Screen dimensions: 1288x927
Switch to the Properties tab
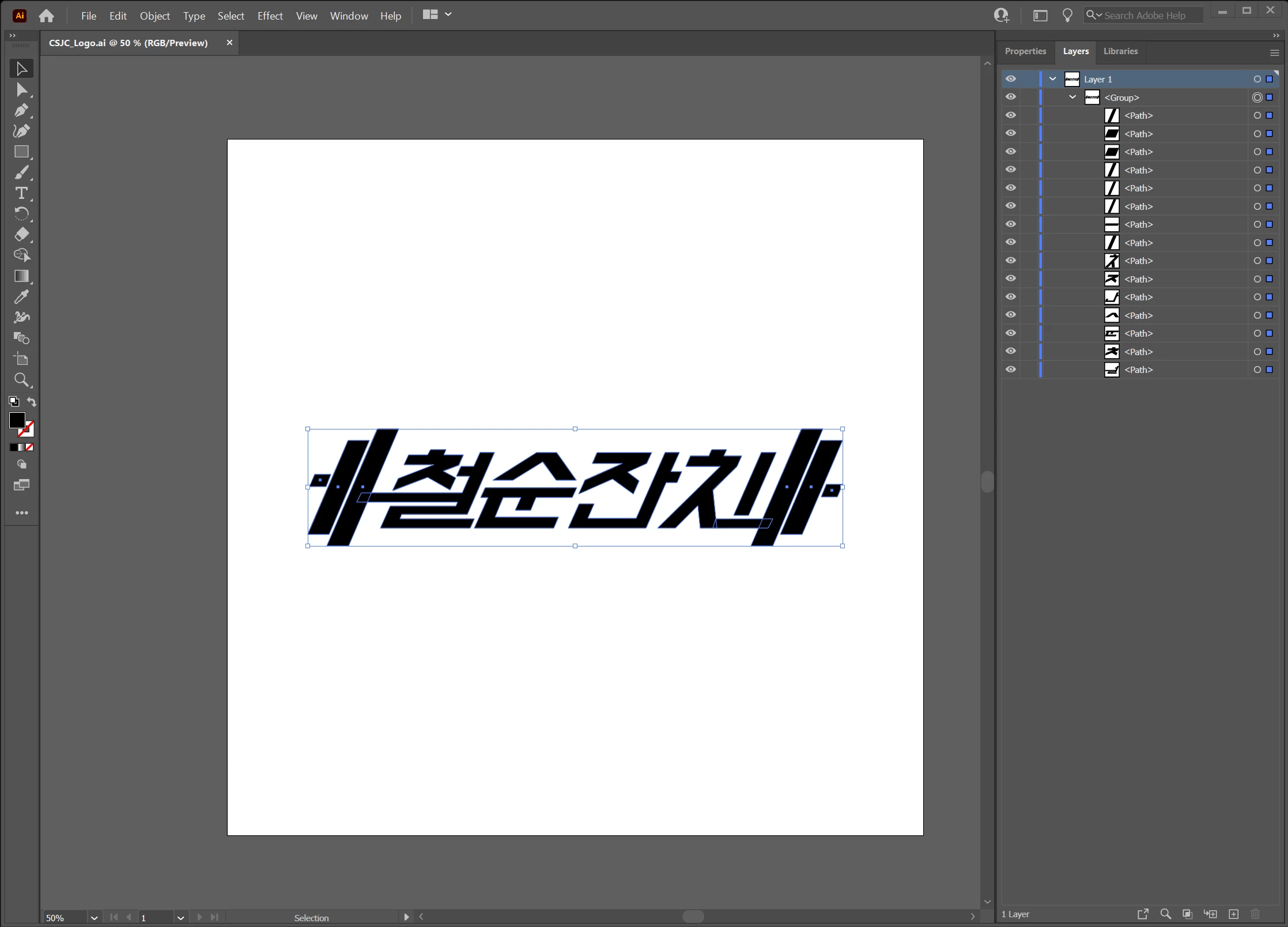tap(1025, 51)
